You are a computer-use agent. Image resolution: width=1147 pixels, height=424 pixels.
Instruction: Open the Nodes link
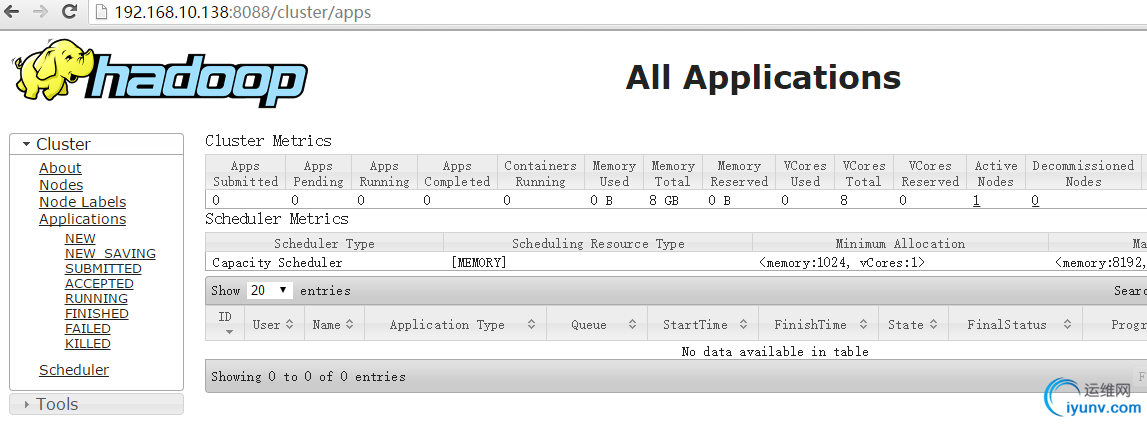[61, 185]
